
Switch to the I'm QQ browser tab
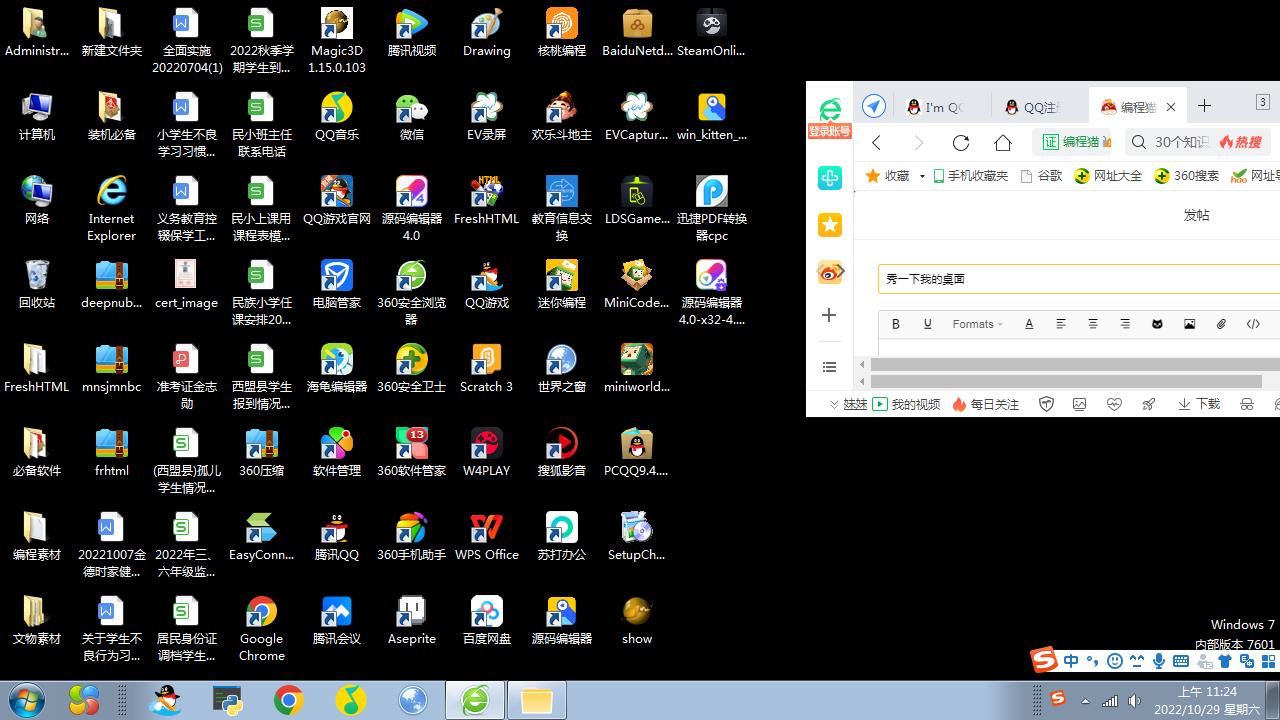[943, 107]
